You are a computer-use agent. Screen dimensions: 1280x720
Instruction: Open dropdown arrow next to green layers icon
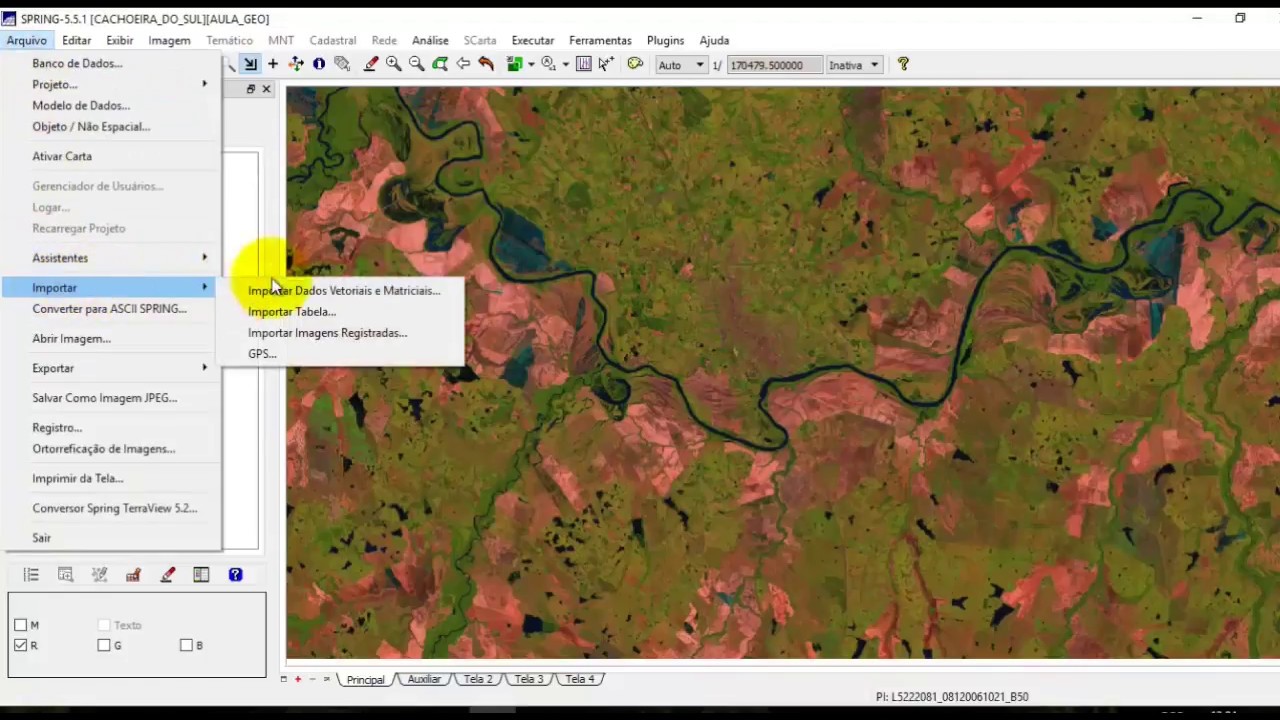[530, 64]
